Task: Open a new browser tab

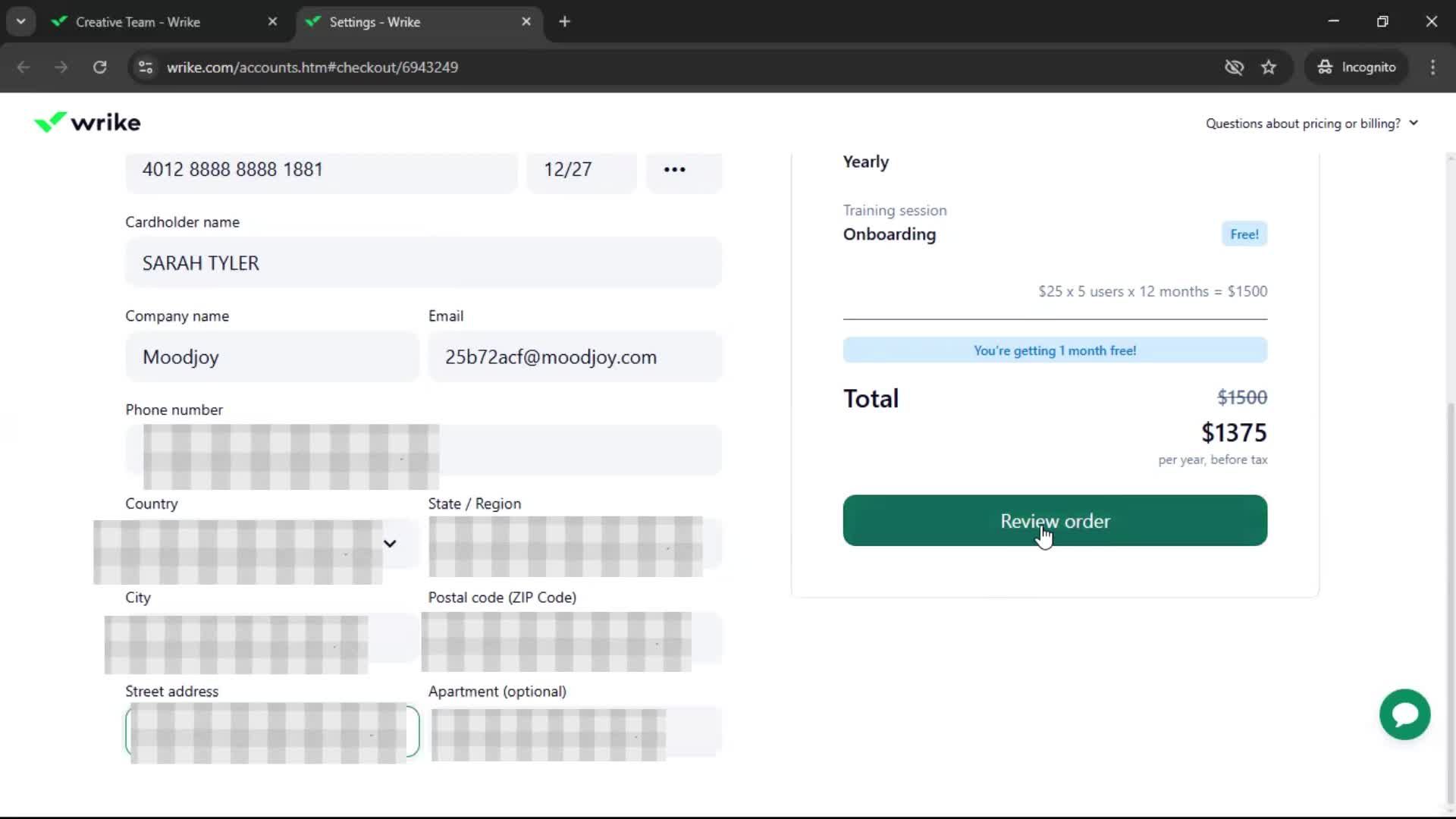Action: 564,21
